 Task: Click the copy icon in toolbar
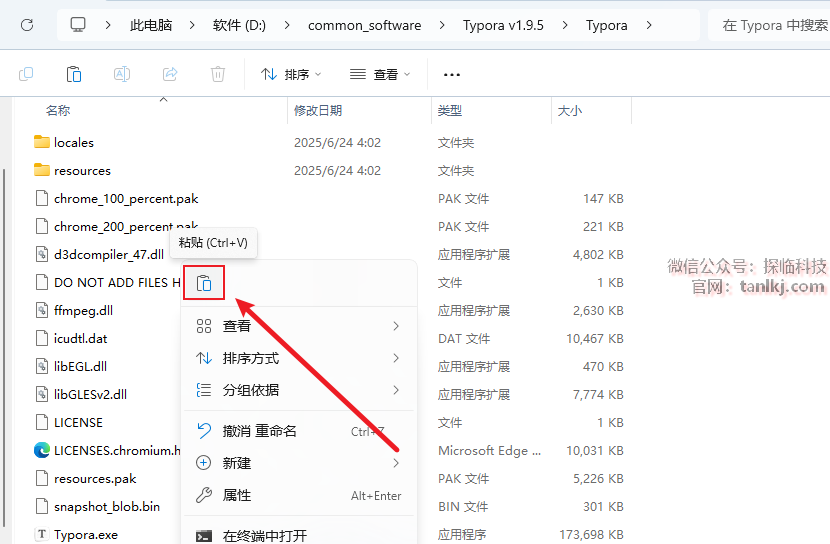pos(26,74)
